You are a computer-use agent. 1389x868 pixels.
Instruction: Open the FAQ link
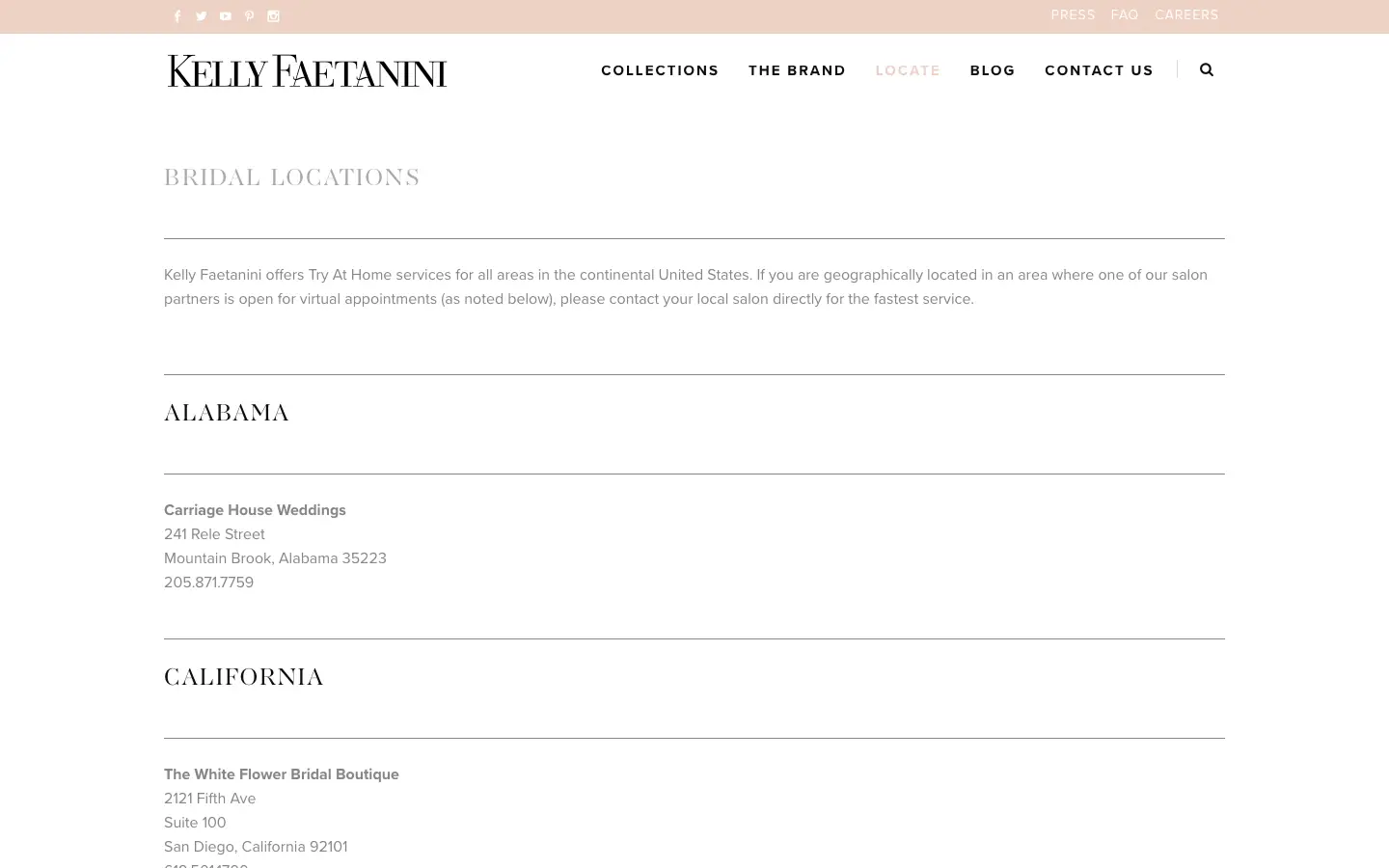pyautogui.click(x=1125, y=15)
